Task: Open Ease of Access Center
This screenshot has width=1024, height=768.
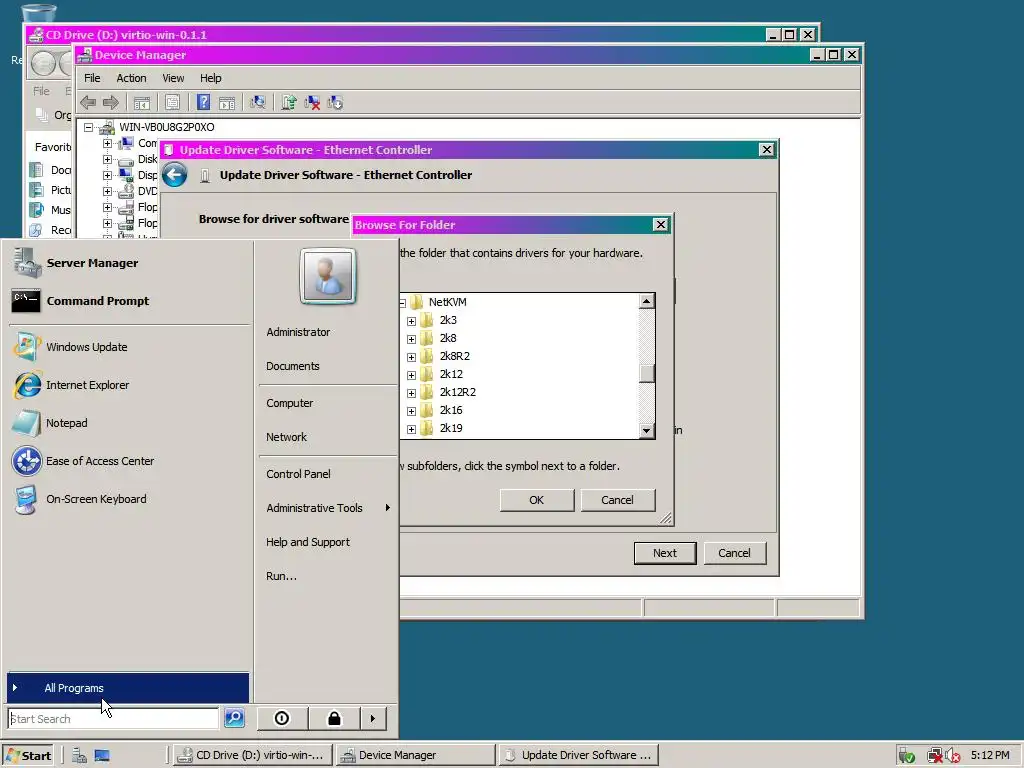Action: click(129, 460)
